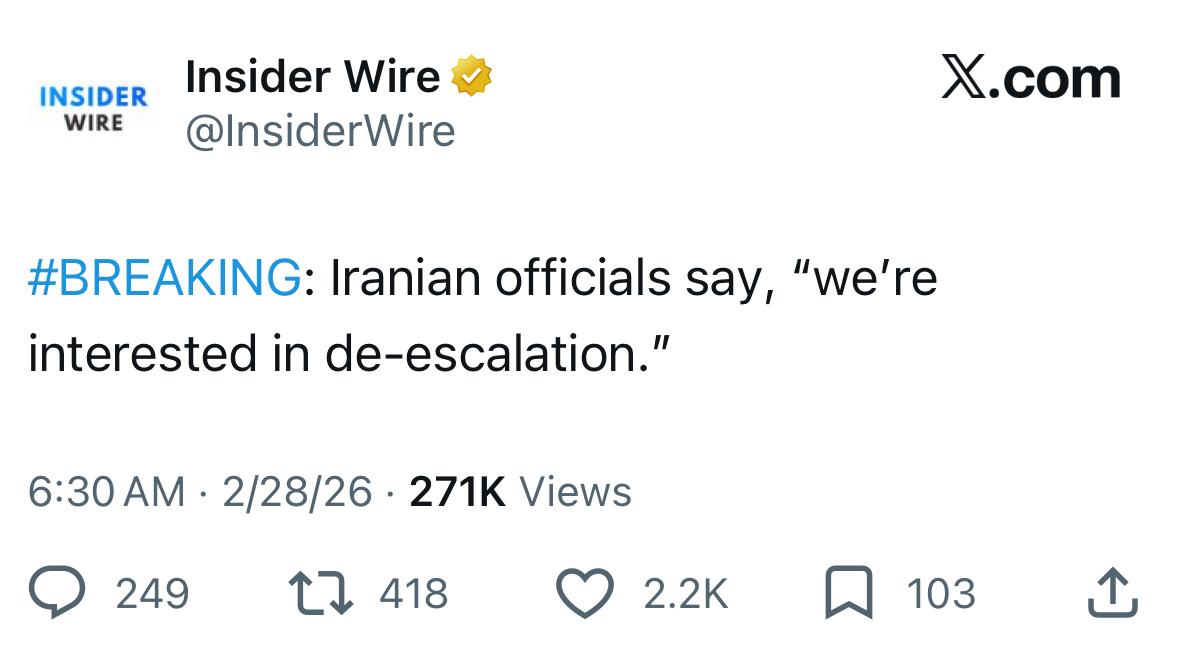1179x671 pixels.
Task: Click the 6:30 AM timestamp
Action: (x=107, y=491)
